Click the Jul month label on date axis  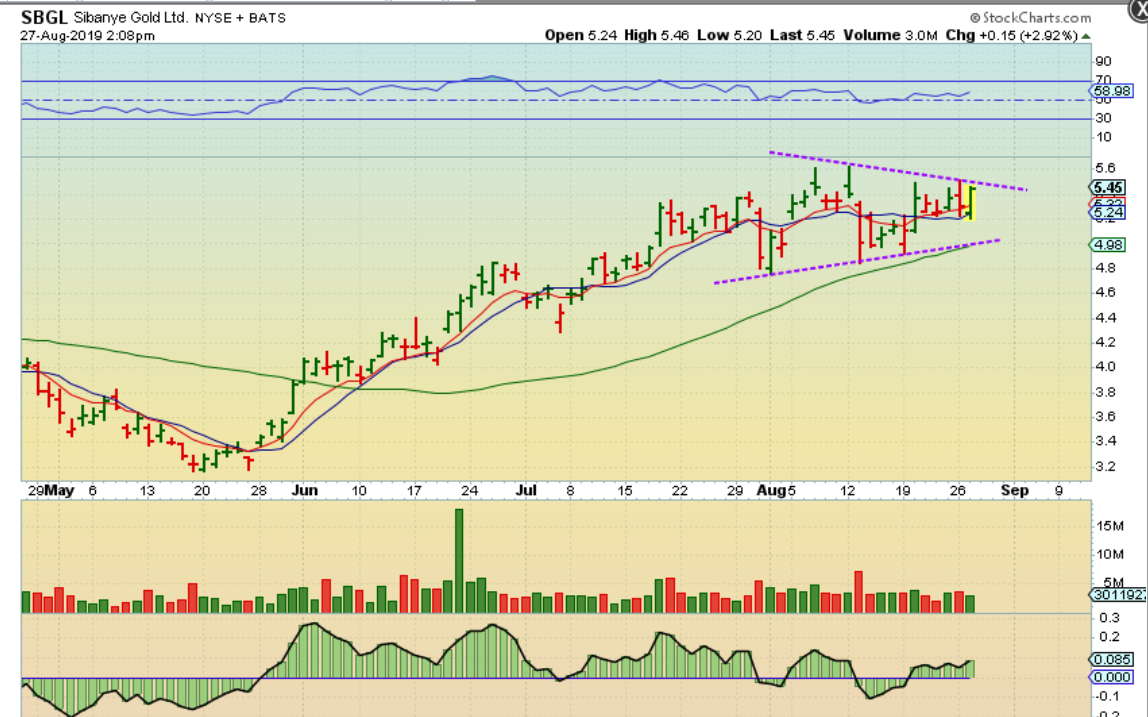coord(526,491)
